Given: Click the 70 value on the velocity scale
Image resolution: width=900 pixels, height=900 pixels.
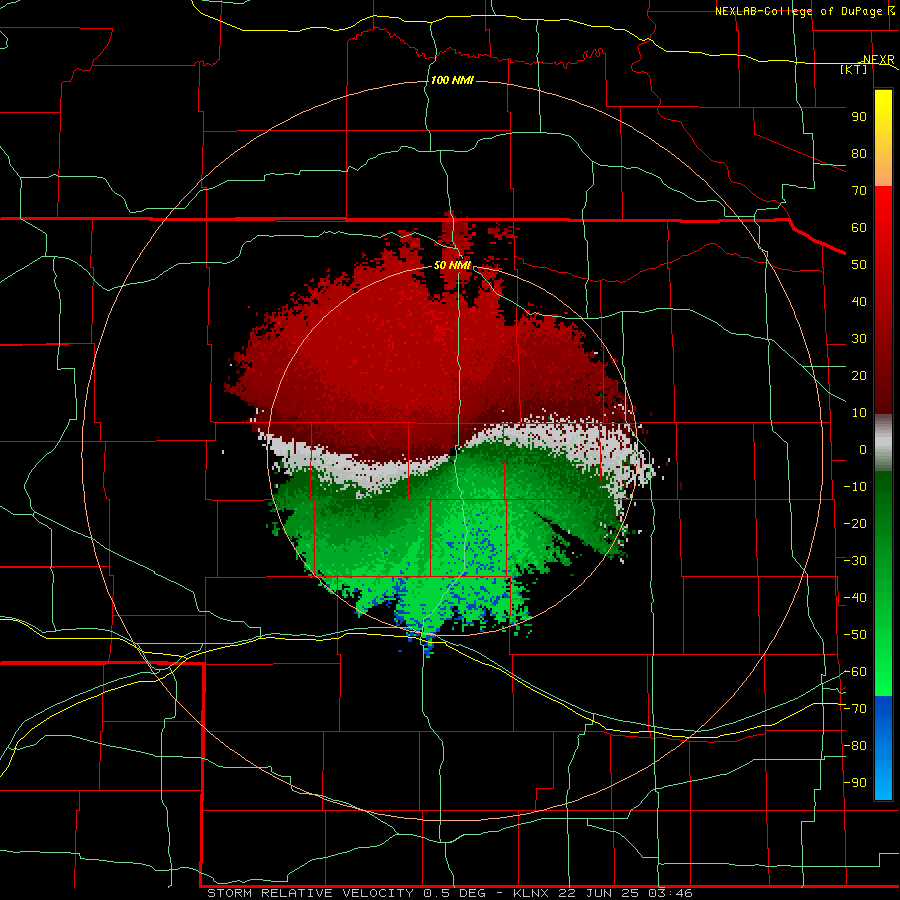Looking at the screenshot, I should (859, 191).
